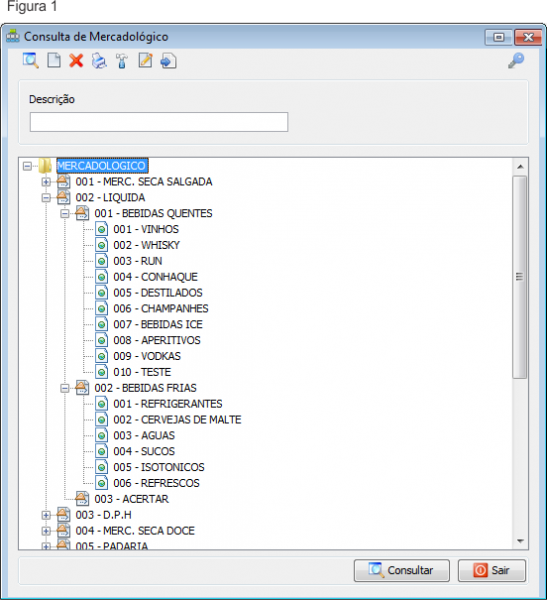Collapse the 002 - LIQUIDA node
The width and height of the screenshot is (547, 600).
[46, 198]
